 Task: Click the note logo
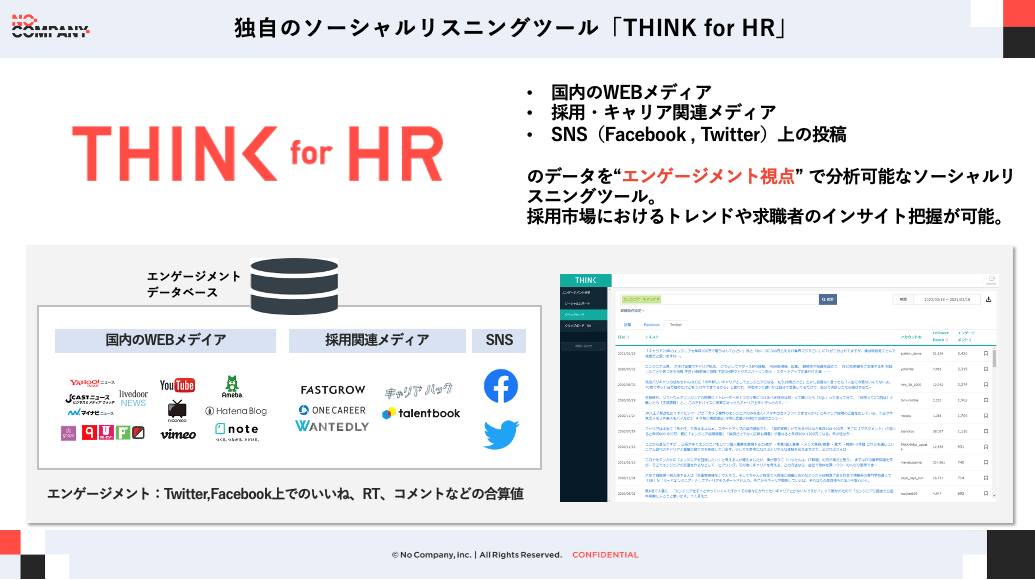[236, 430]
